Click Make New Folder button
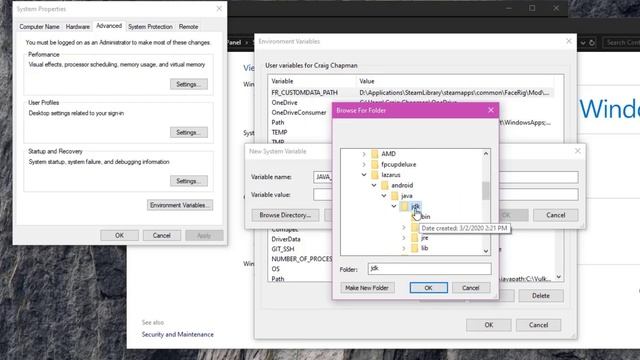The height and width of the screenshot is (360, 640). tap(367, 288)
